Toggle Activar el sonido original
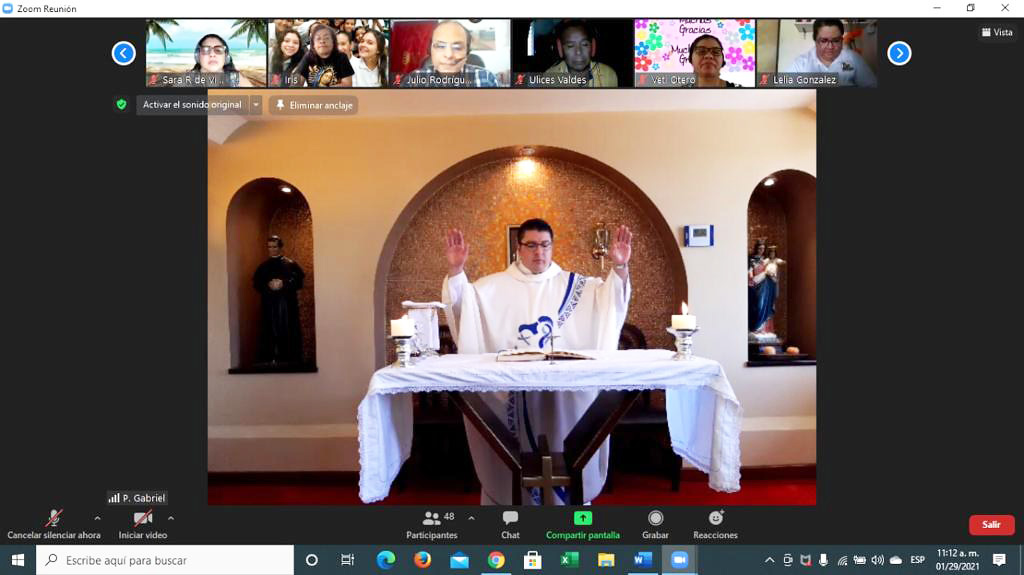Screen dimensions: 1024x575 tap(192, 105)
